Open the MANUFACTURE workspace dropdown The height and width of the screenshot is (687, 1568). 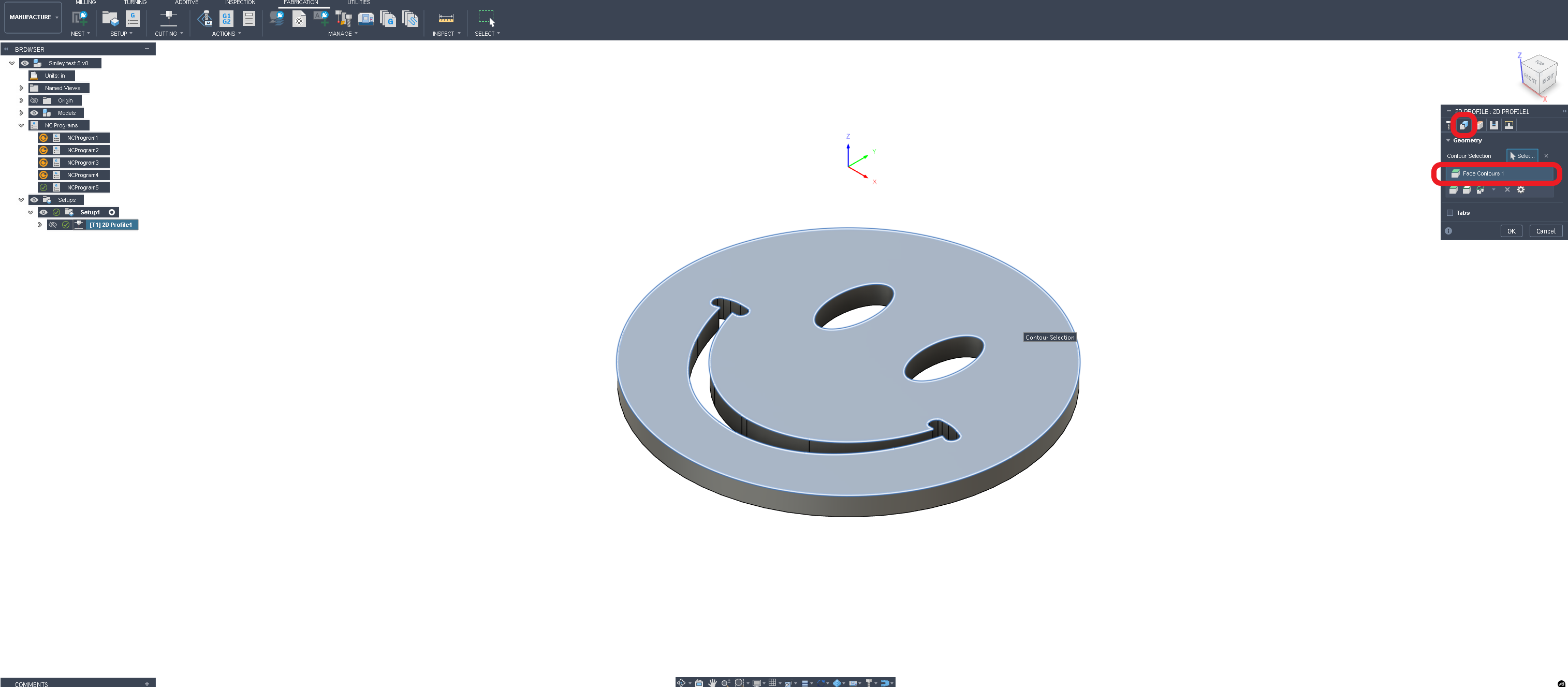click(x=34, y=18)
